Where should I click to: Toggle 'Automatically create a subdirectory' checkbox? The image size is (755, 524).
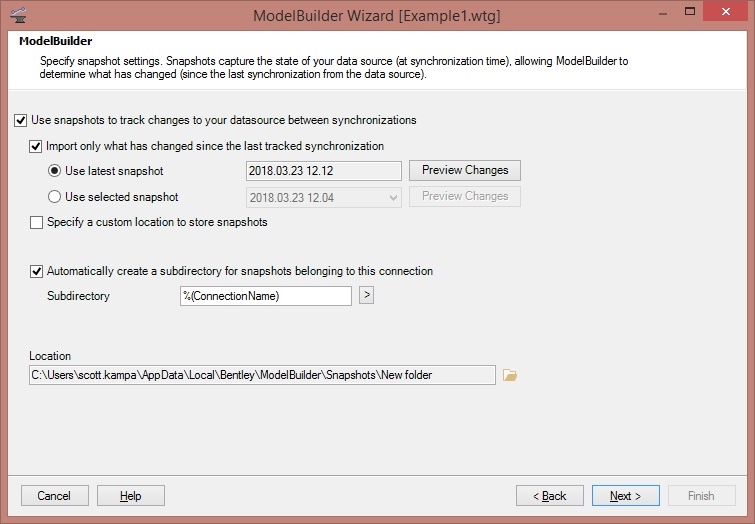[x=36, y=272]
